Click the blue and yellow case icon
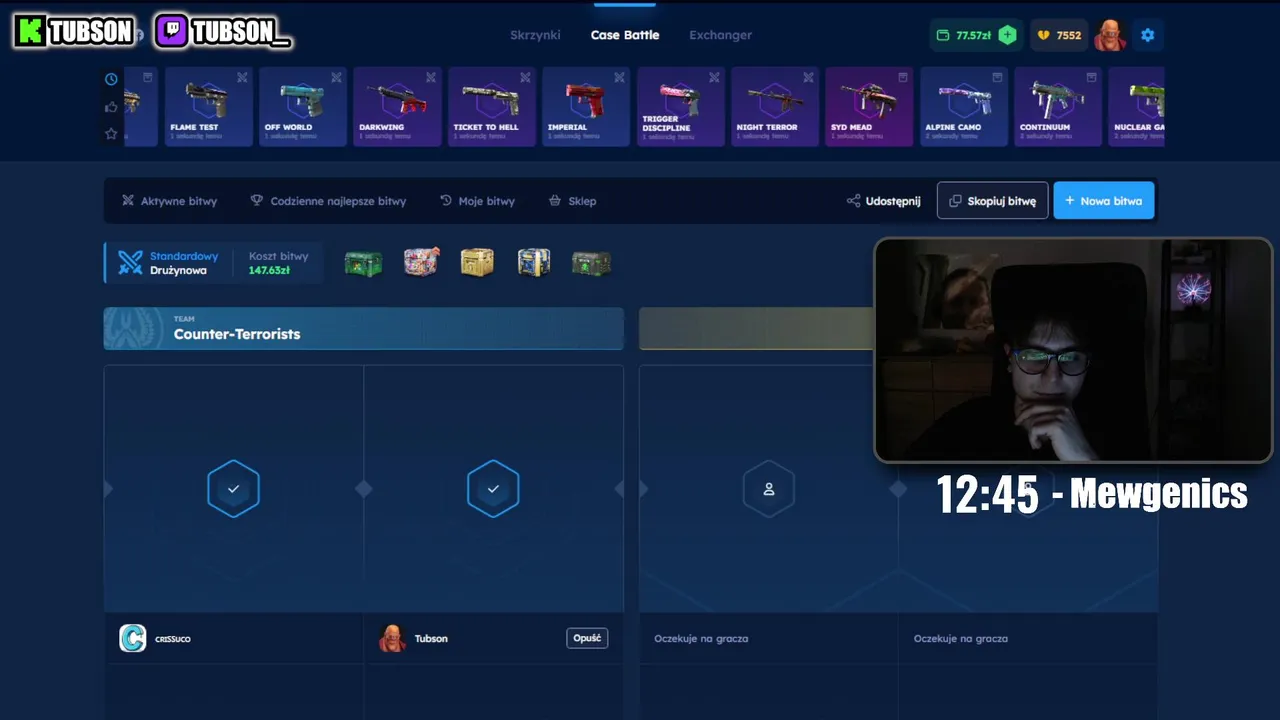Viewport: 1280px width, 720px height. pyautogui.click(x=534, y=262)
